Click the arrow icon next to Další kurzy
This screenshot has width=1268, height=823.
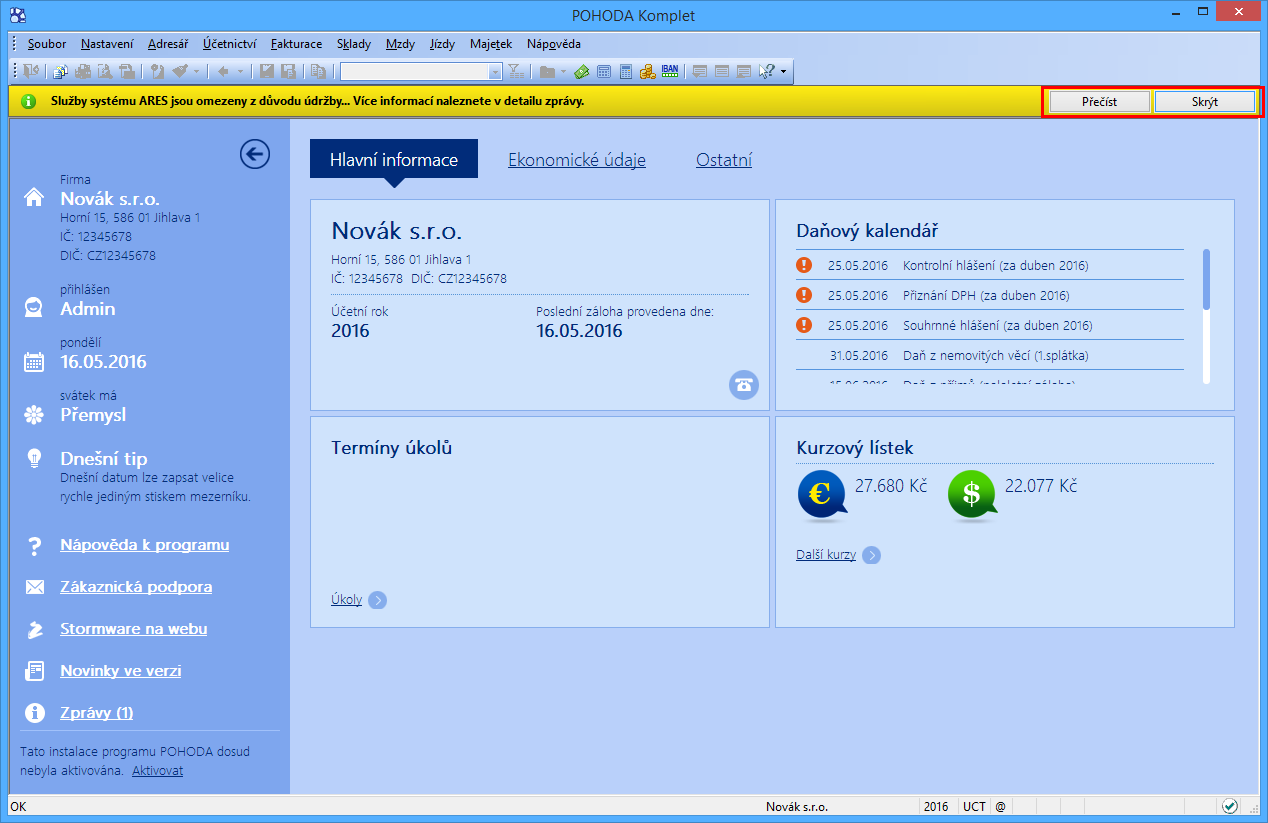871,555
